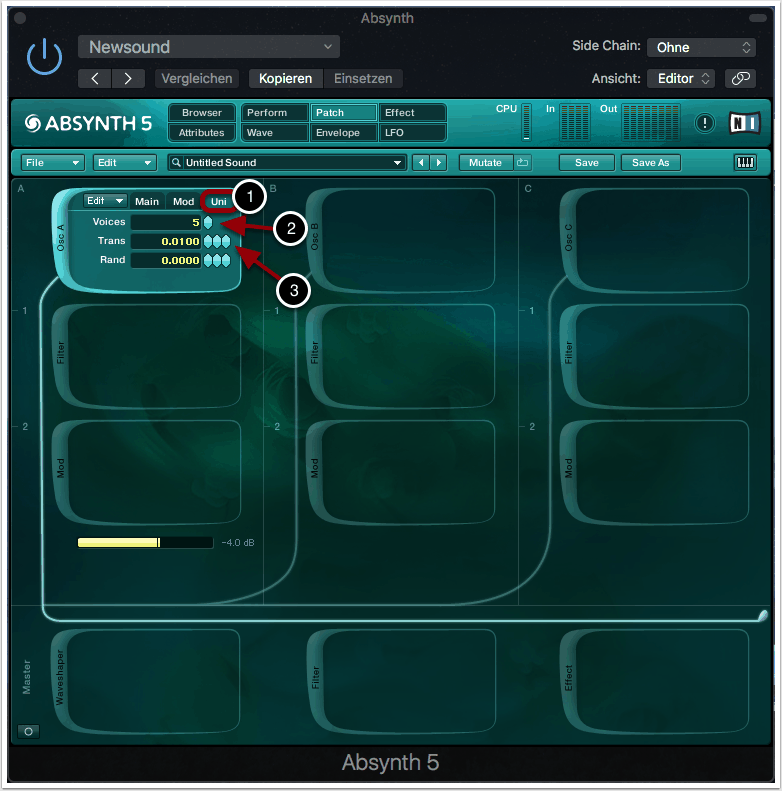This screenshot has height=791, width=782.
Task: Adjust channel A level slider
Action: 145,542
